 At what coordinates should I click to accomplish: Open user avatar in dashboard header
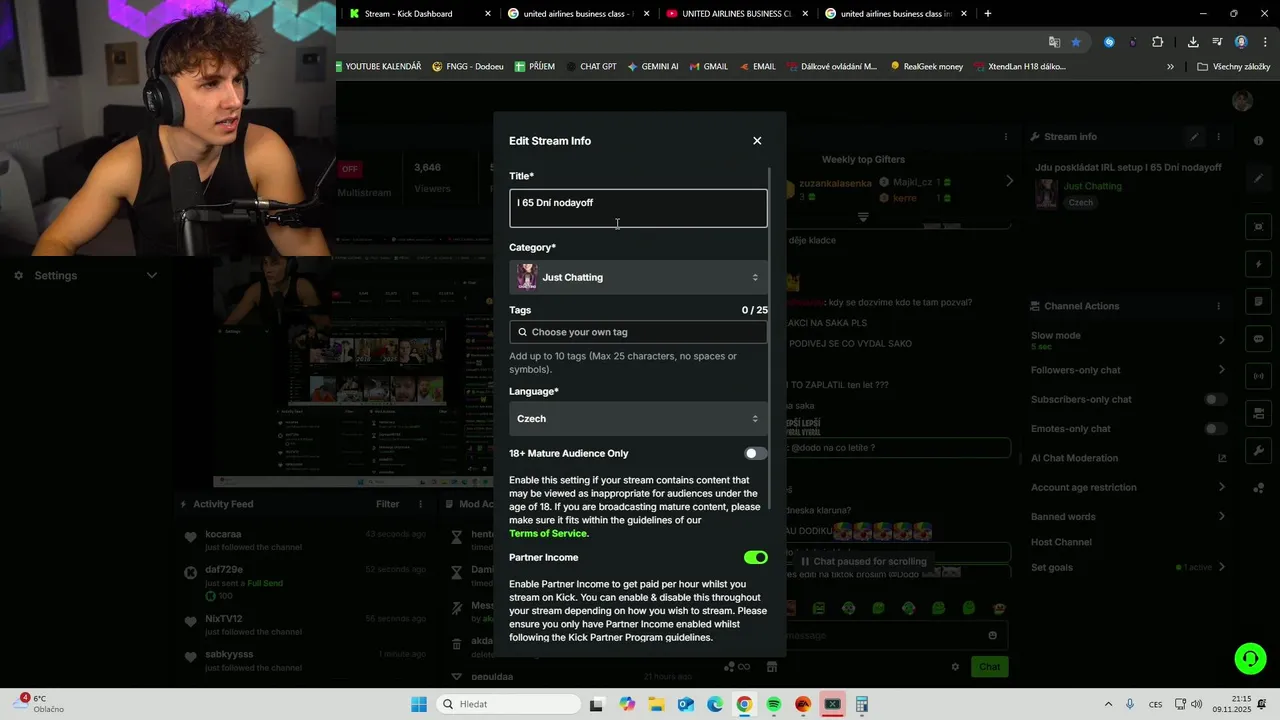(1243, 101)
